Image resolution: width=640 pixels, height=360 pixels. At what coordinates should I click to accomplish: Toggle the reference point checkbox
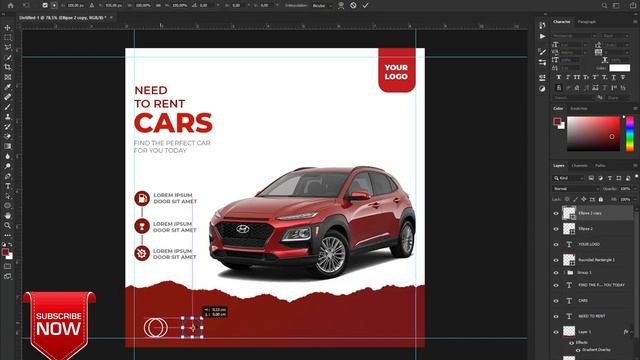(x=45, y=5)
